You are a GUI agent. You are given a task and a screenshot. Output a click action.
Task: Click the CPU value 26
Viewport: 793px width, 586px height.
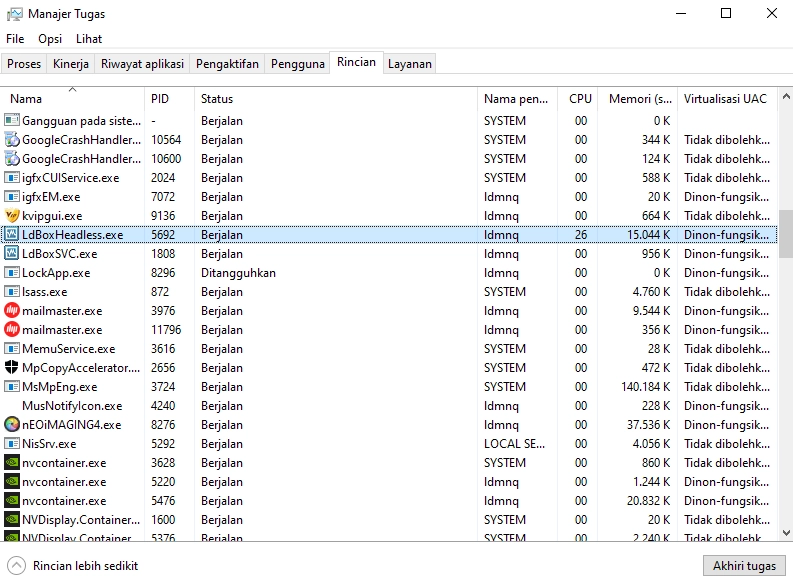tap(581, 235)
